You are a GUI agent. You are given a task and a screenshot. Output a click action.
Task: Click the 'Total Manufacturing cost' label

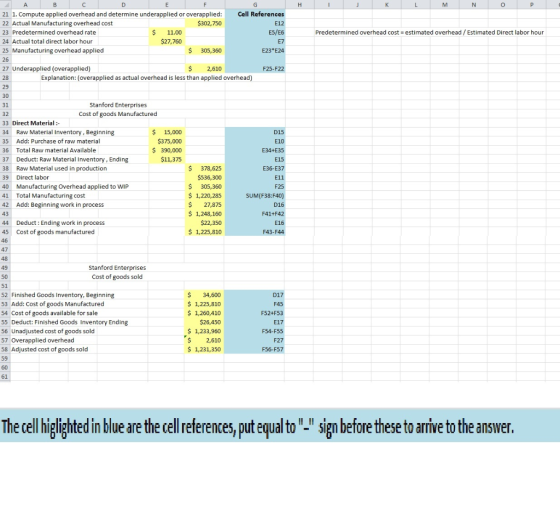point(51,196)
